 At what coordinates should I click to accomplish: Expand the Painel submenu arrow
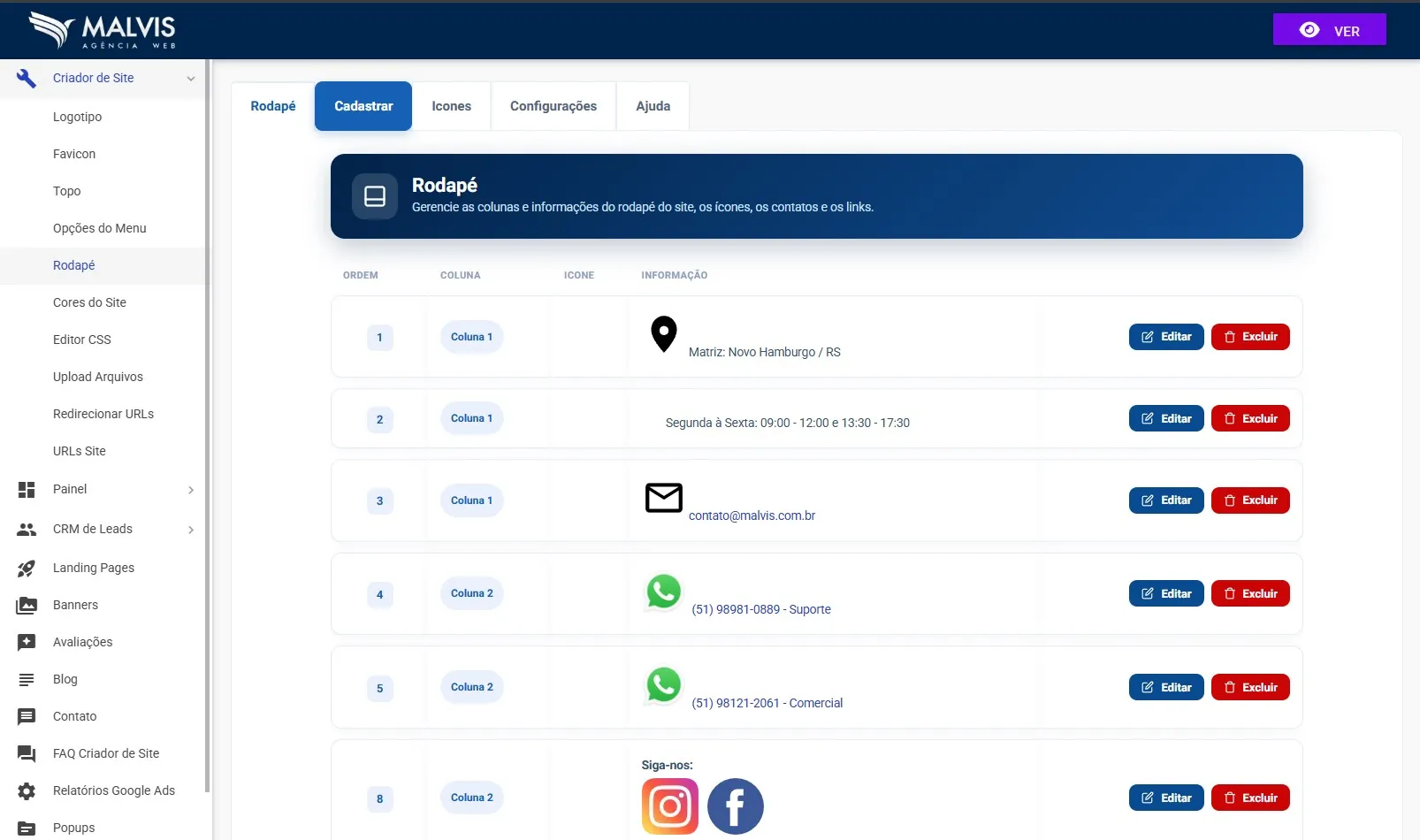coord(191,490)
